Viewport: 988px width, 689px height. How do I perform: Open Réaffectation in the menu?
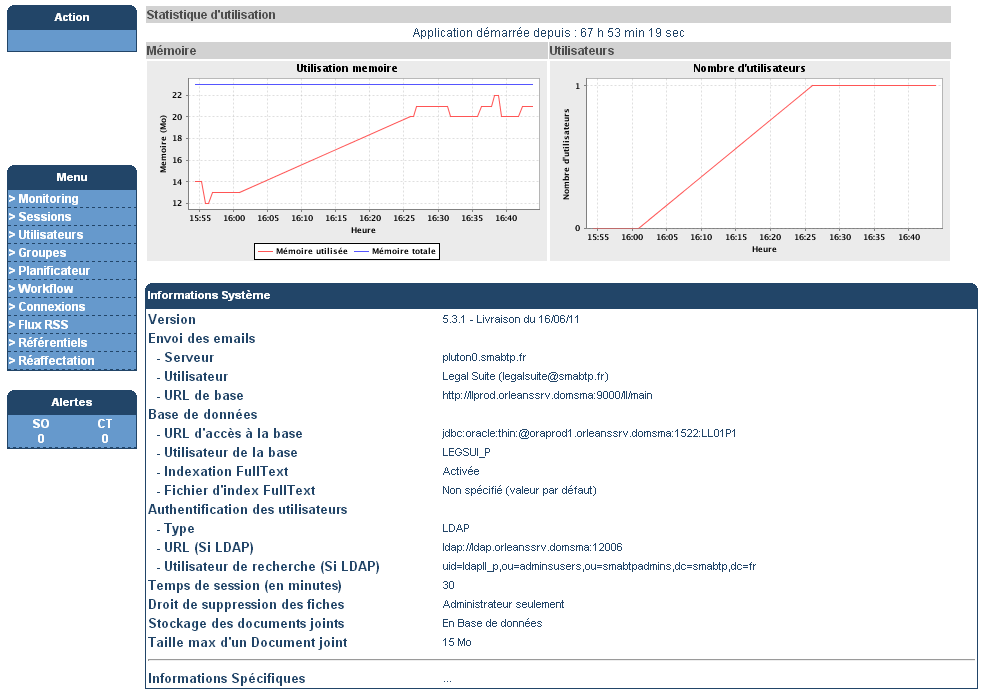pyautogui.click(x=72, y=361)
